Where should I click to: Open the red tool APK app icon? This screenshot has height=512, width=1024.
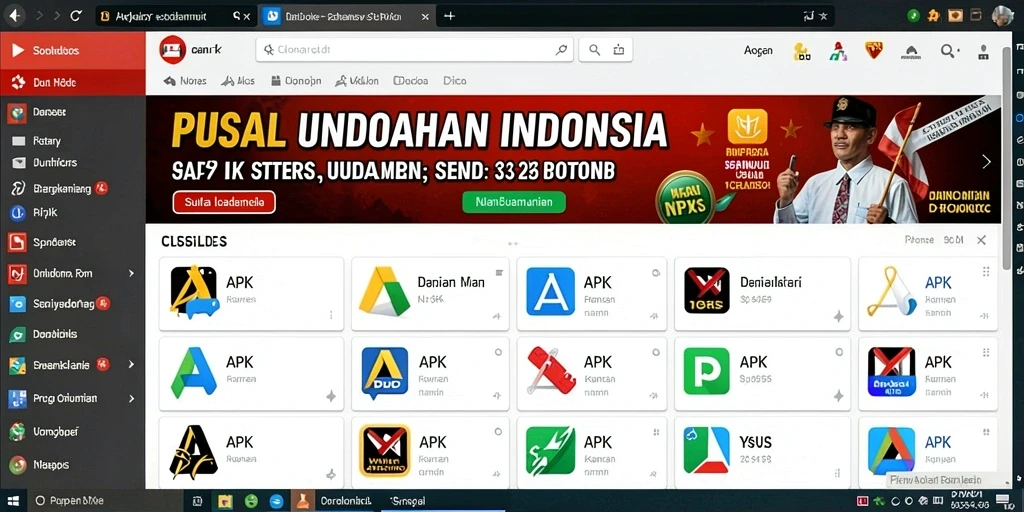(x=551, y=371)
